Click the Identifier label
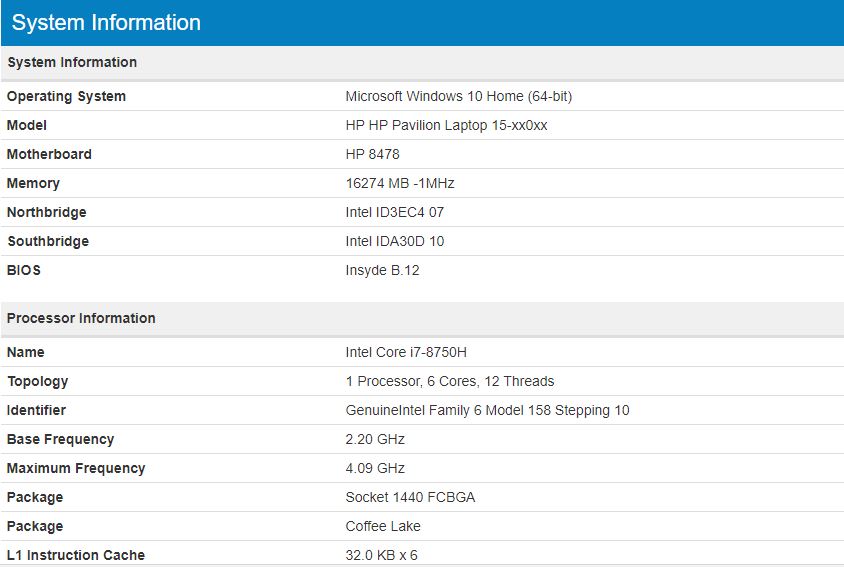844x567 pixels. 36,411
